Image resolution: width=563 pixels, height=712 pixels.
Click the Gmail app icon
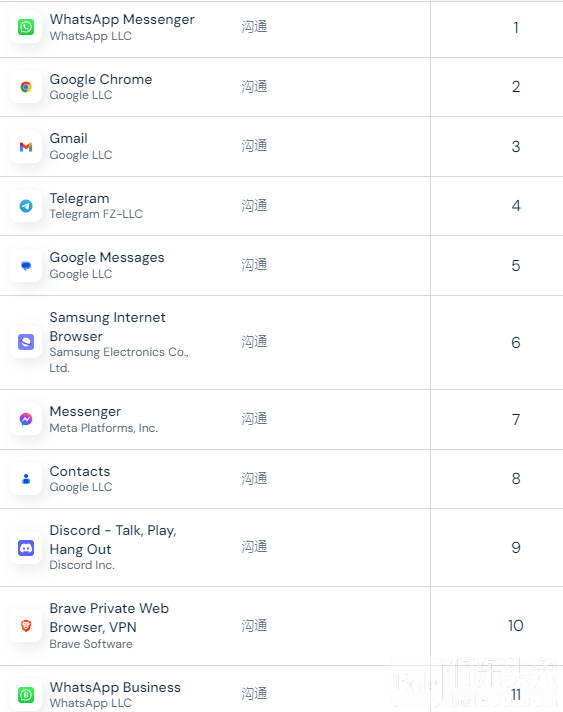point(26,147)
